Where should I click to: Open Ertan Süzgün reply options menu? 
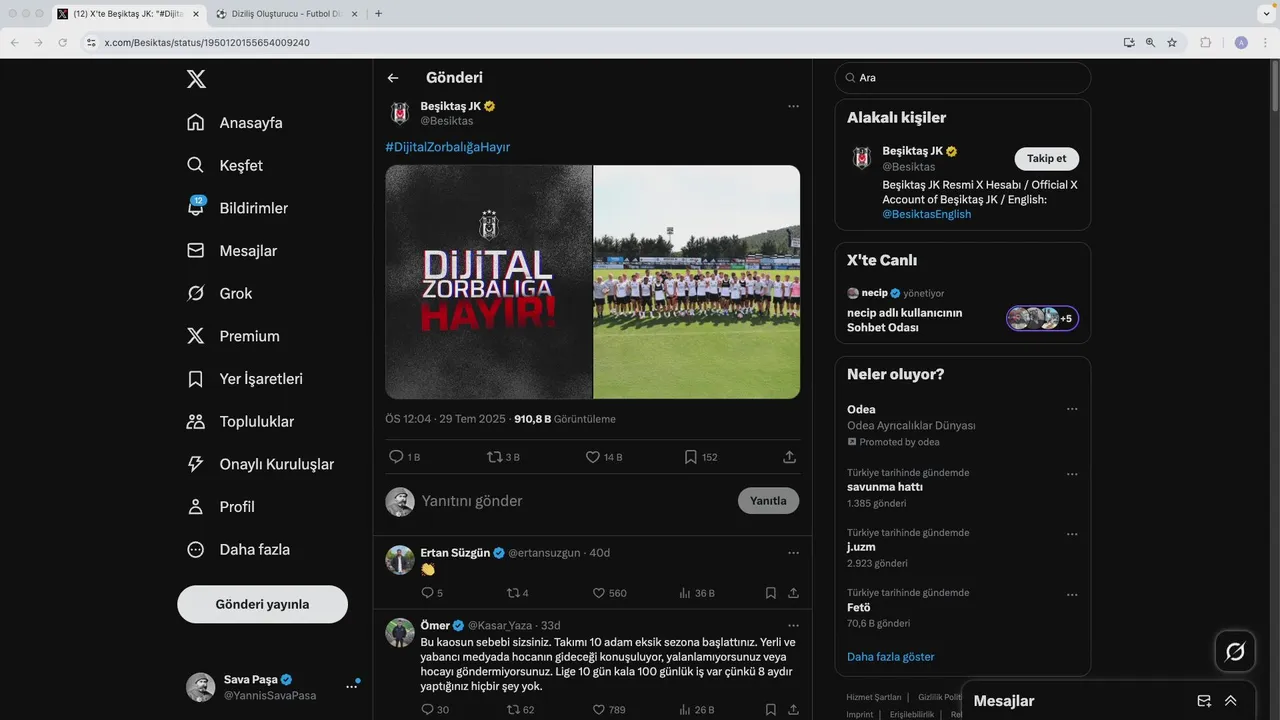(793, 553)
